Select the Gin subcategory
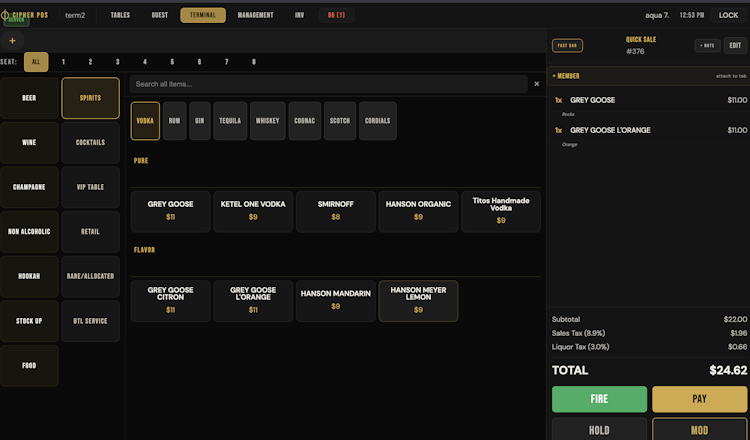 click(x=199, y=121)
